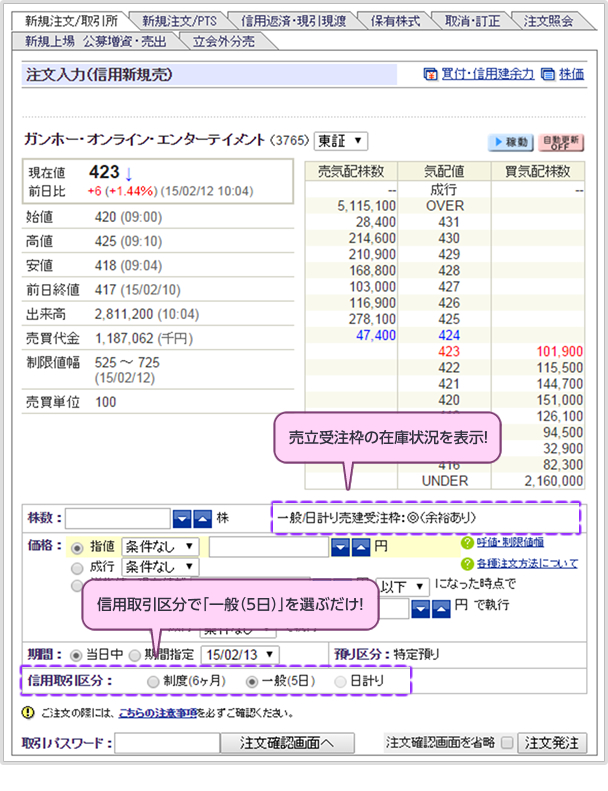The height and width of the screenshot is (791, 608).
Task: Switch to 新規注文/取引所 tab
Action: click(71, 21)
